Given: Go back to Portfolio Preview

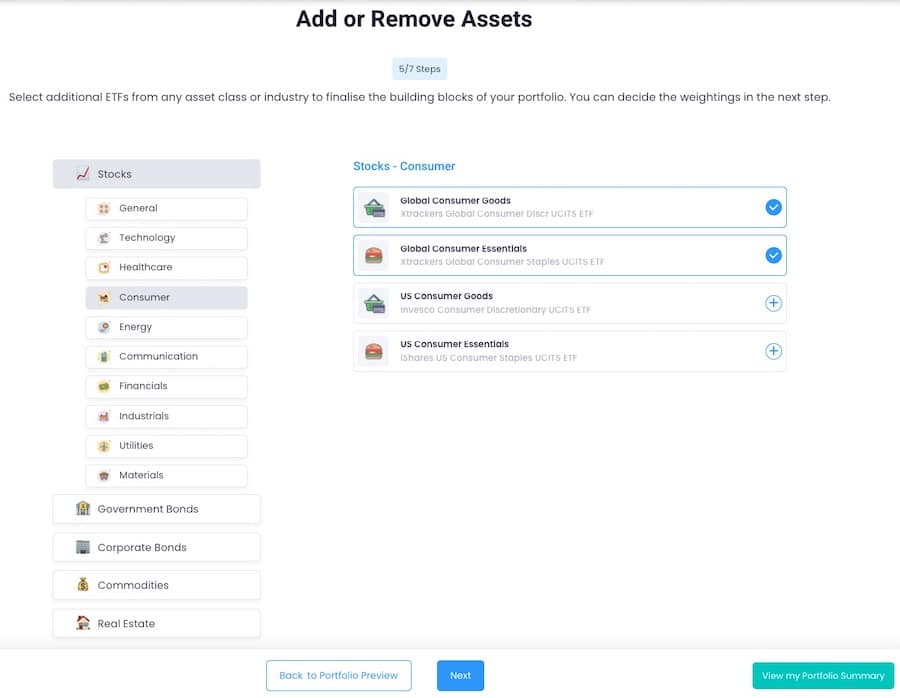Looking at the screenshot, I should pos(339,676).
